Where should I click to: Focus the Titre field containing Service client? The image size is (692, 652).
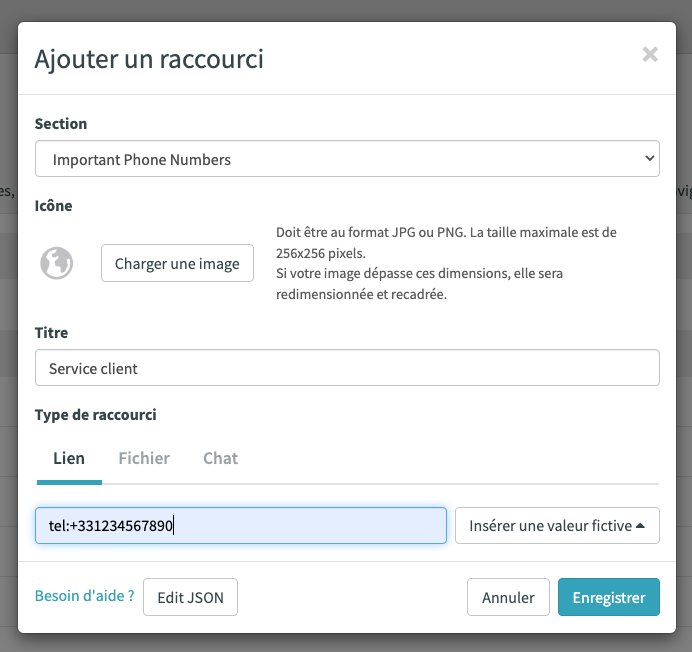click(347, 368)
